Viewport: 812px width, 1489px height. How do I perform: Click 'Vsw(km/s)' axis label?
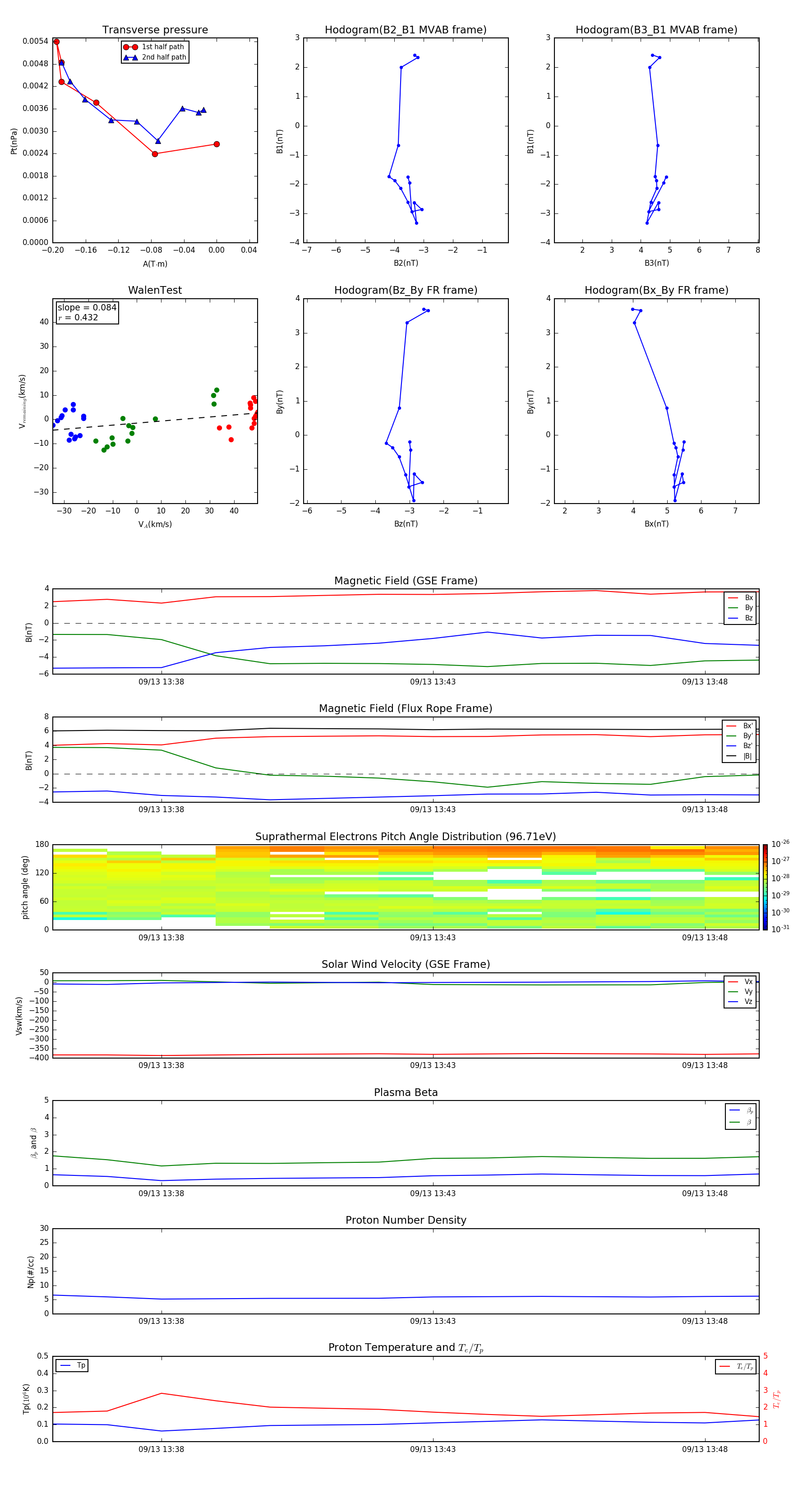pos(18,1016)
